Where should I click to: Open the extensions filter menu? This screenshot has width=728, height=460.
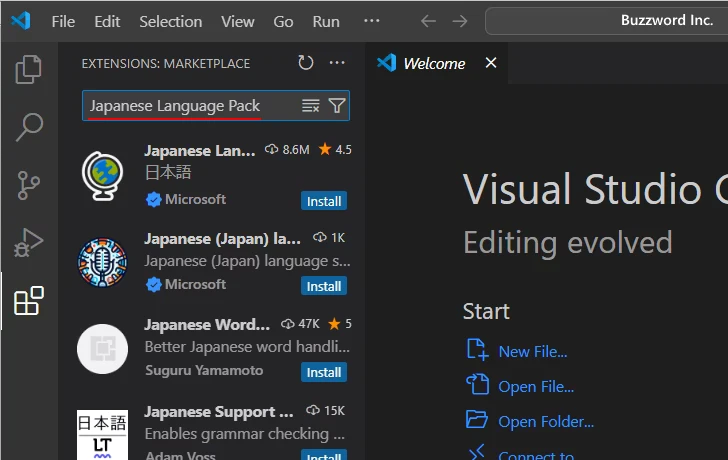point(337,105)
